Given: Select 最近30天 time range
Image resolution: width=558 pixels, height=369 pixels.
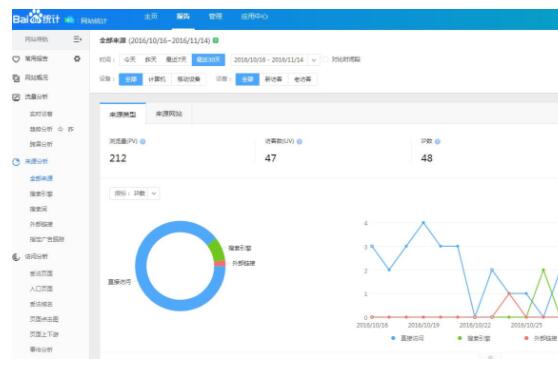Looking at the screenshot, I should click(x=208, y=59).
